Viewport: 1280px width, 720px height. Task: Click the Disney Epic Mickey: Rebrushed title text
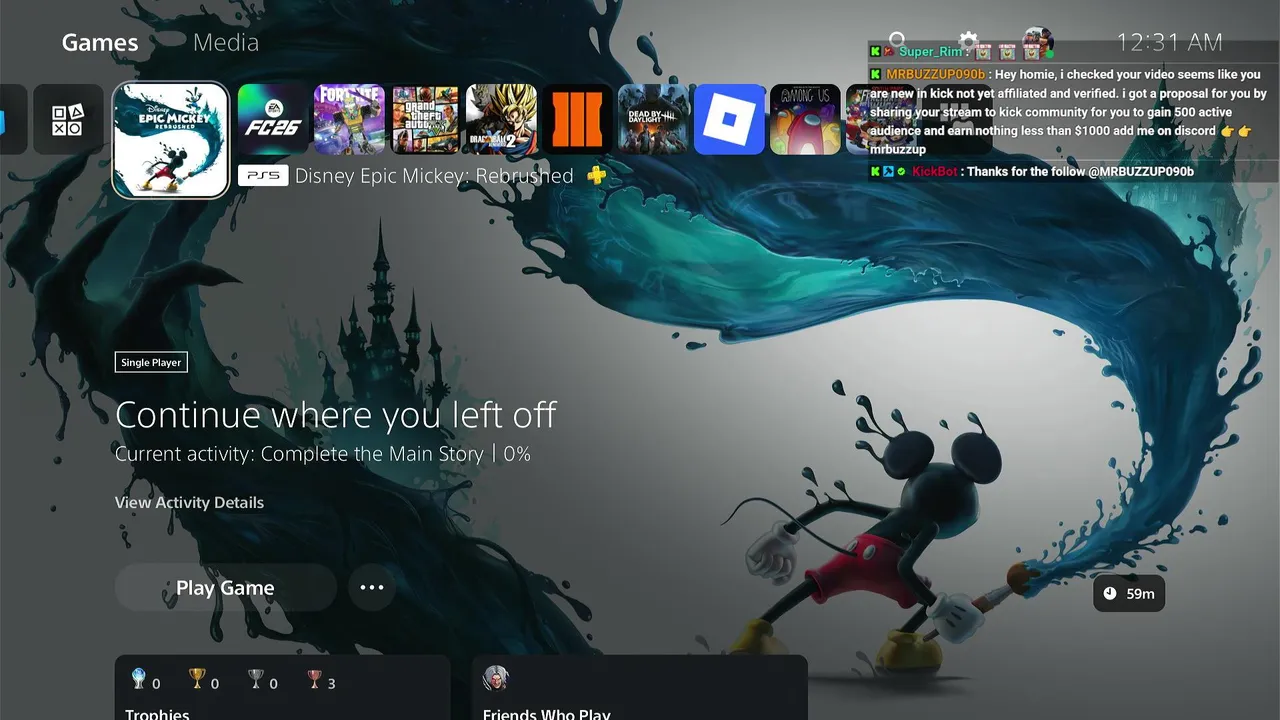(x=434, y=176)
